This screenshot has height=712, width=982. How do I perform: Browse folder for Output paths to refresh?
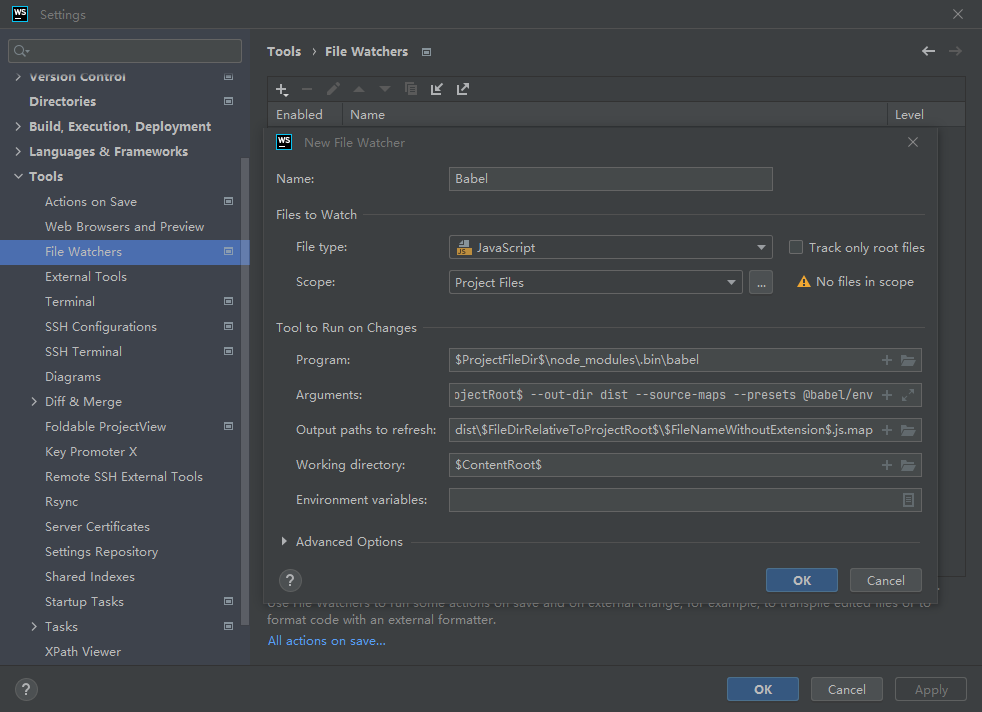point(908,430)
